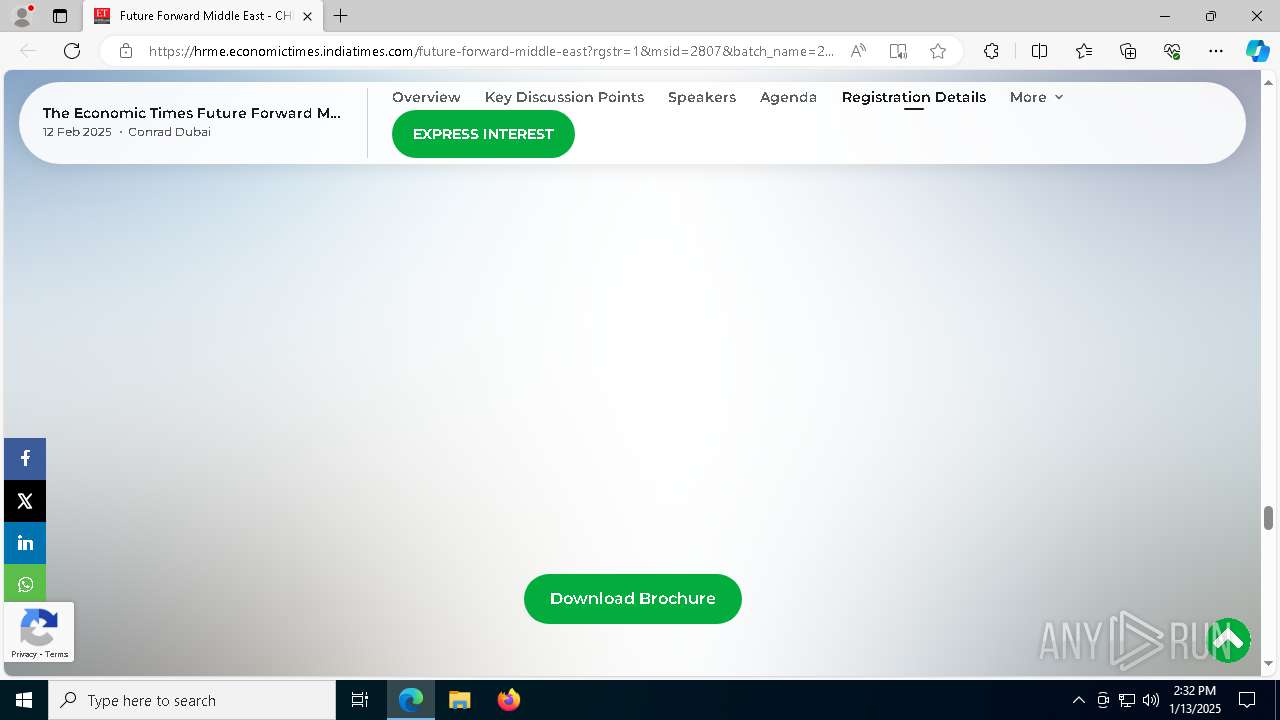The image size is (1280, 720).
Task: Select the Future Forward Middle East tab
Action: click(203, 16)
